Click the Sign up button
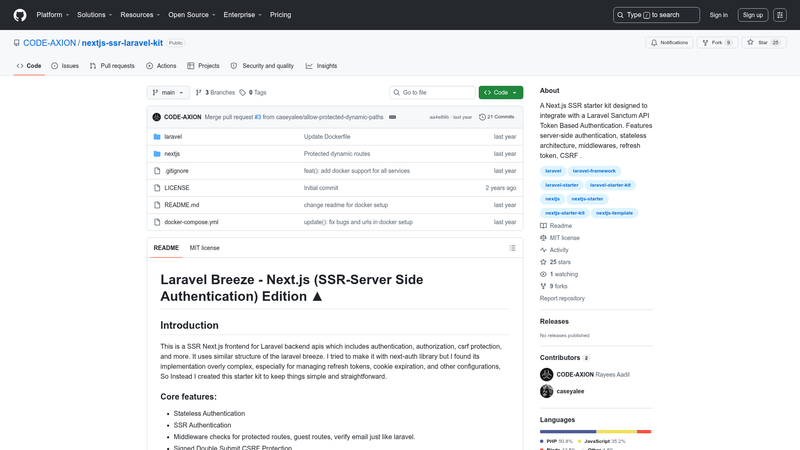Screen dimensions: 800x450 pos(753,15)
